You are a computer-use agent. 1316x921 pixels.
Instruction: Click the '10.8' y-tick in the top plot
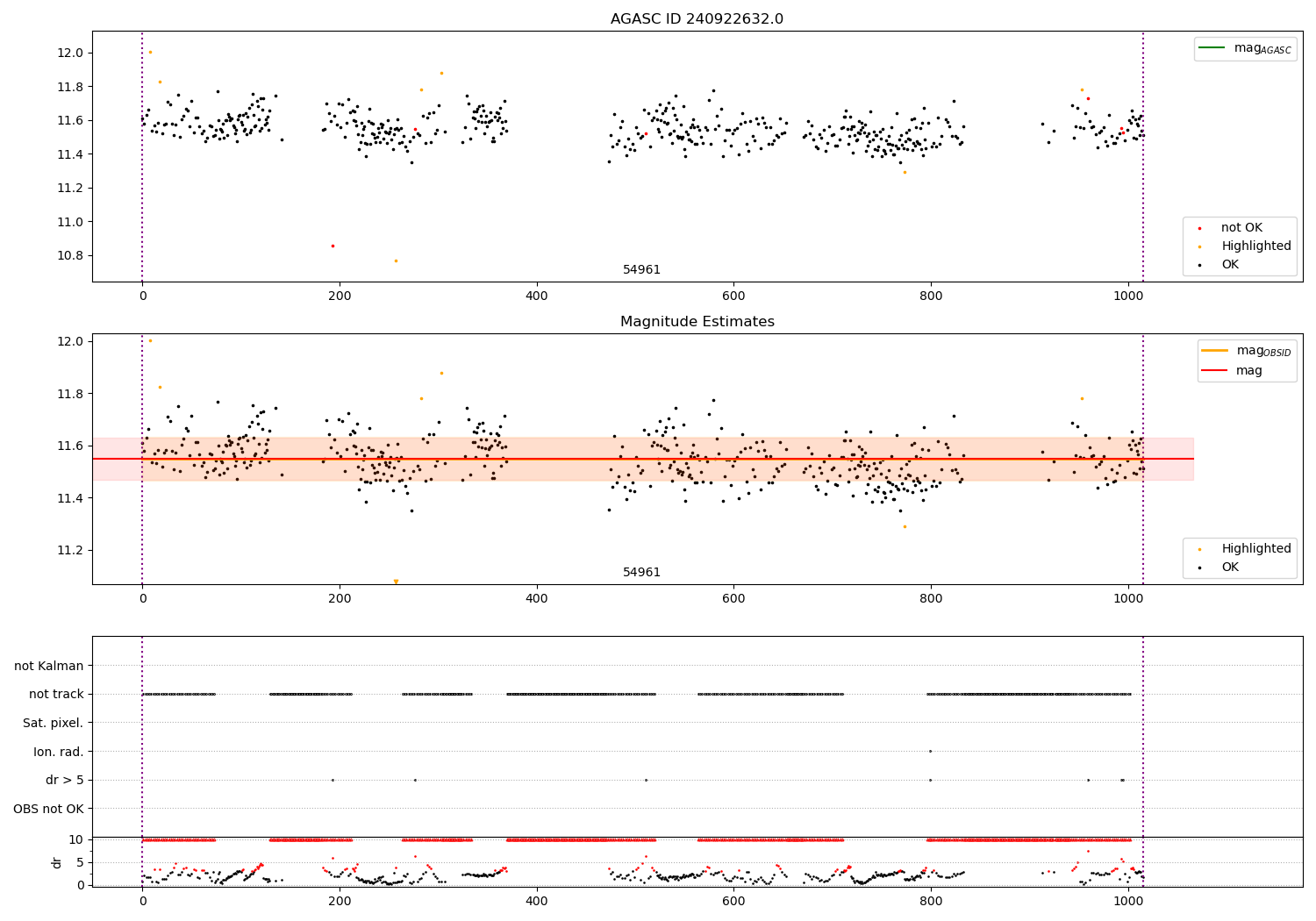[69, 256]
